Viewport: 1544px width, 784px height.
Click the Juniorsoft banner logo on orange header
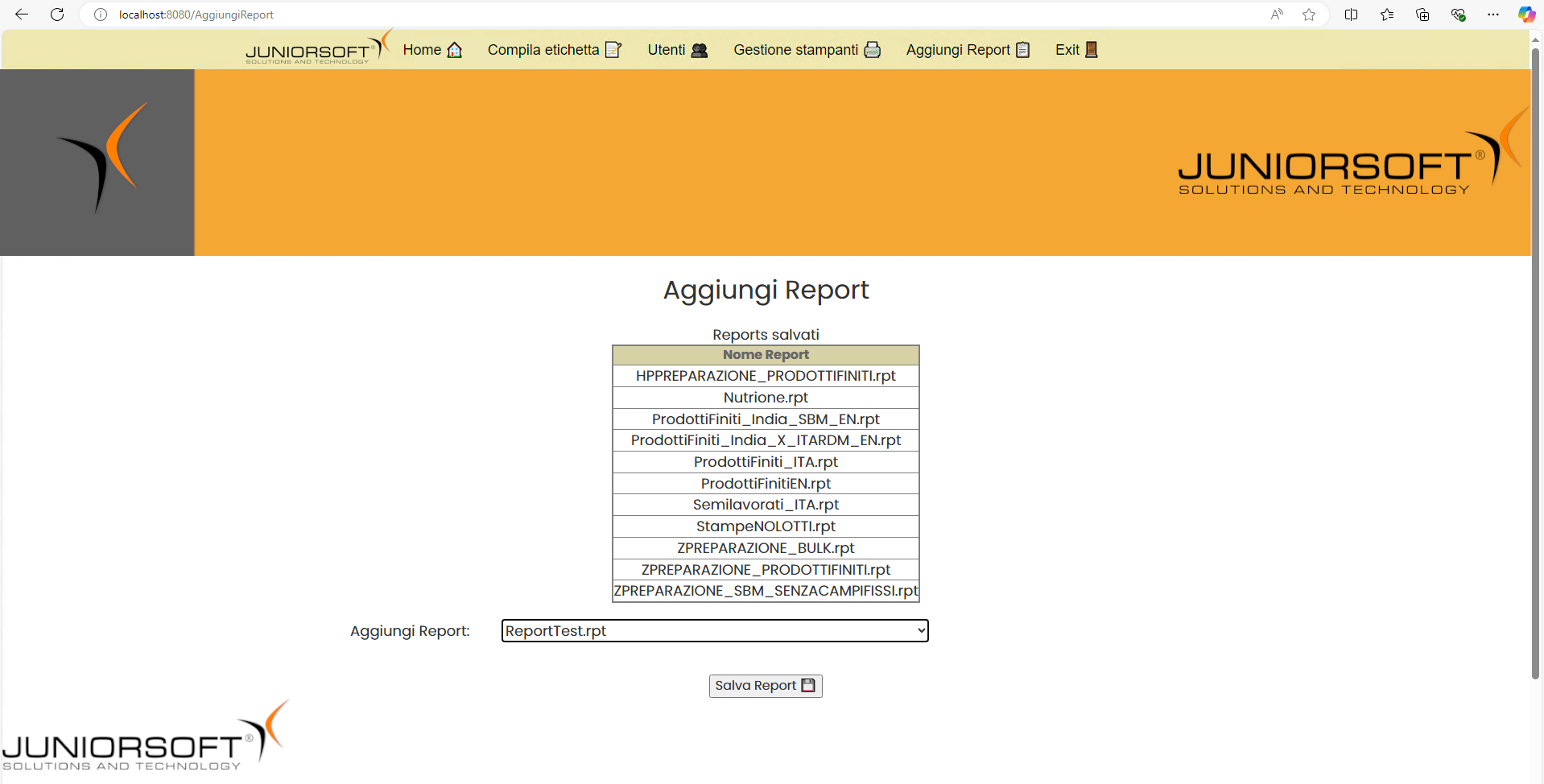tap(1352, 153)
